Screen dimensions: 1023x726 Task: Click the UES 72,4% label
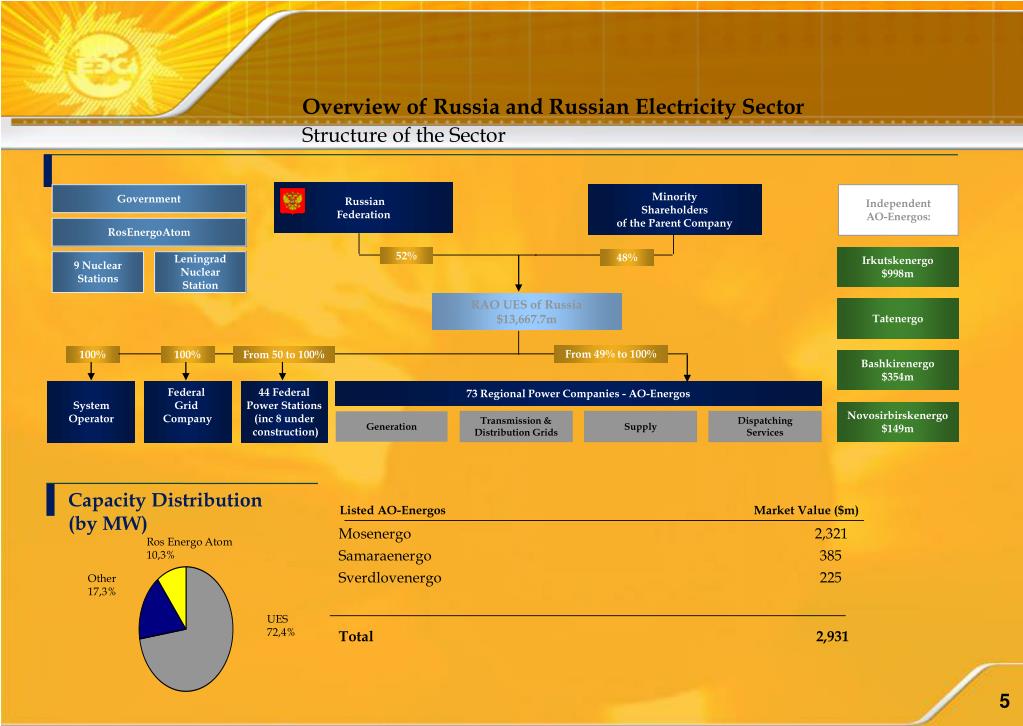281,625
